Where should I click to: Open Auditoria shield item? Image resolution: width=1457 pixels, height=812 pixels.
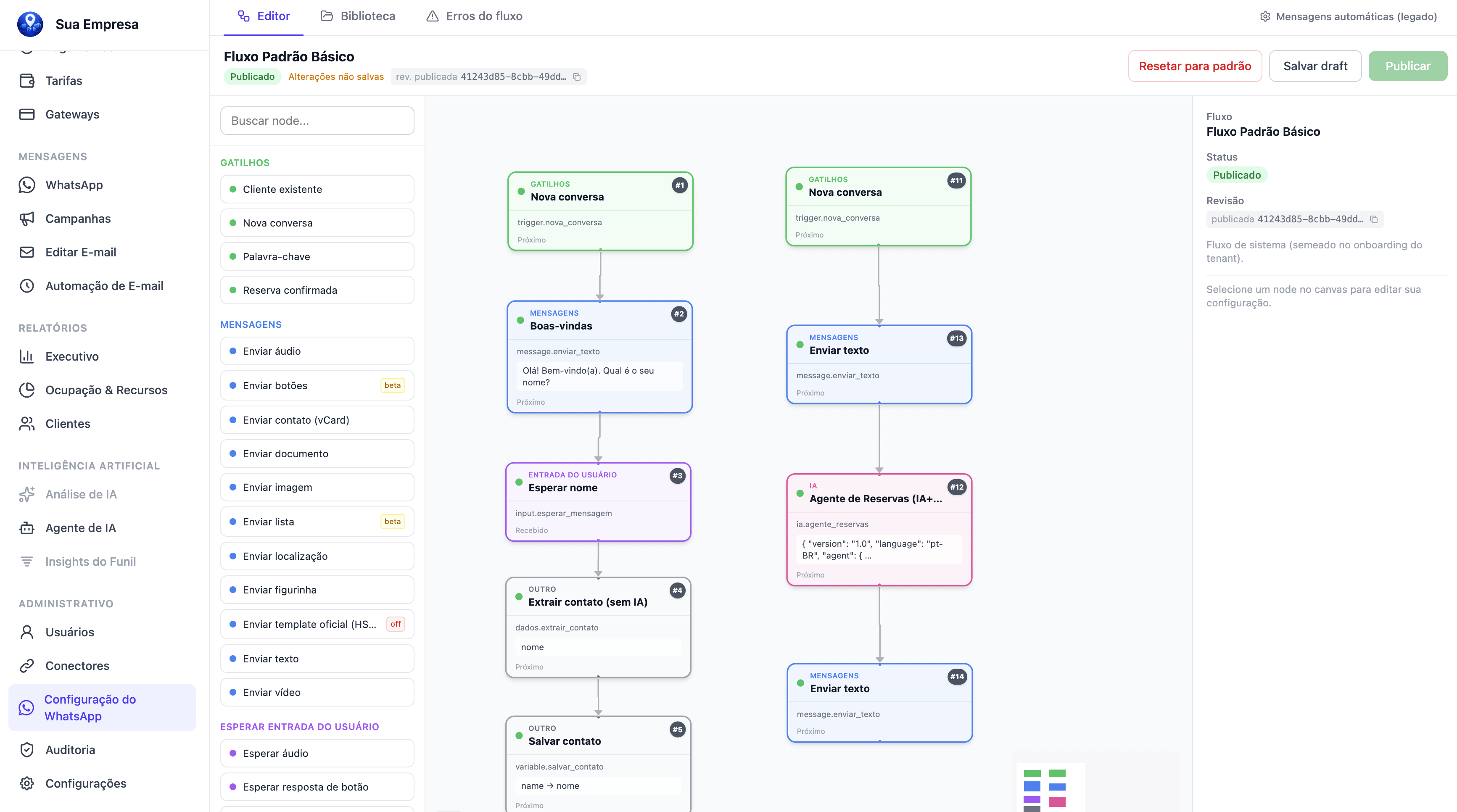[x=70, y=750]
